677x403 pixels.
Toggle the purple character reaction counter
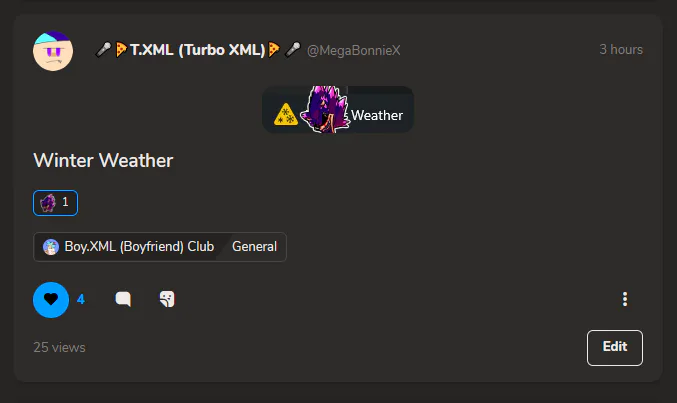(x=55, y=203)
